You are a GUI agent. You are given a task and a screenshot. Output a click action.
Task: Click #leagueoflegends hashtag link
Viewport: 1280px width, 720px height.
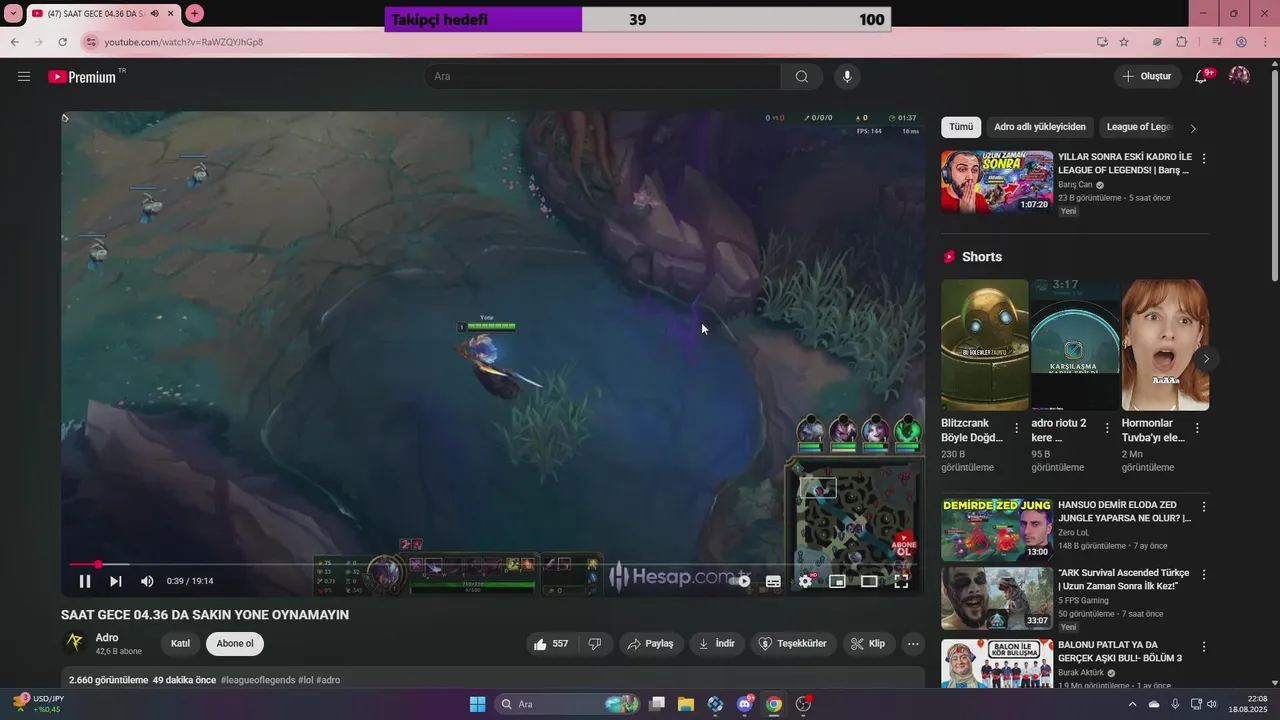258,680
